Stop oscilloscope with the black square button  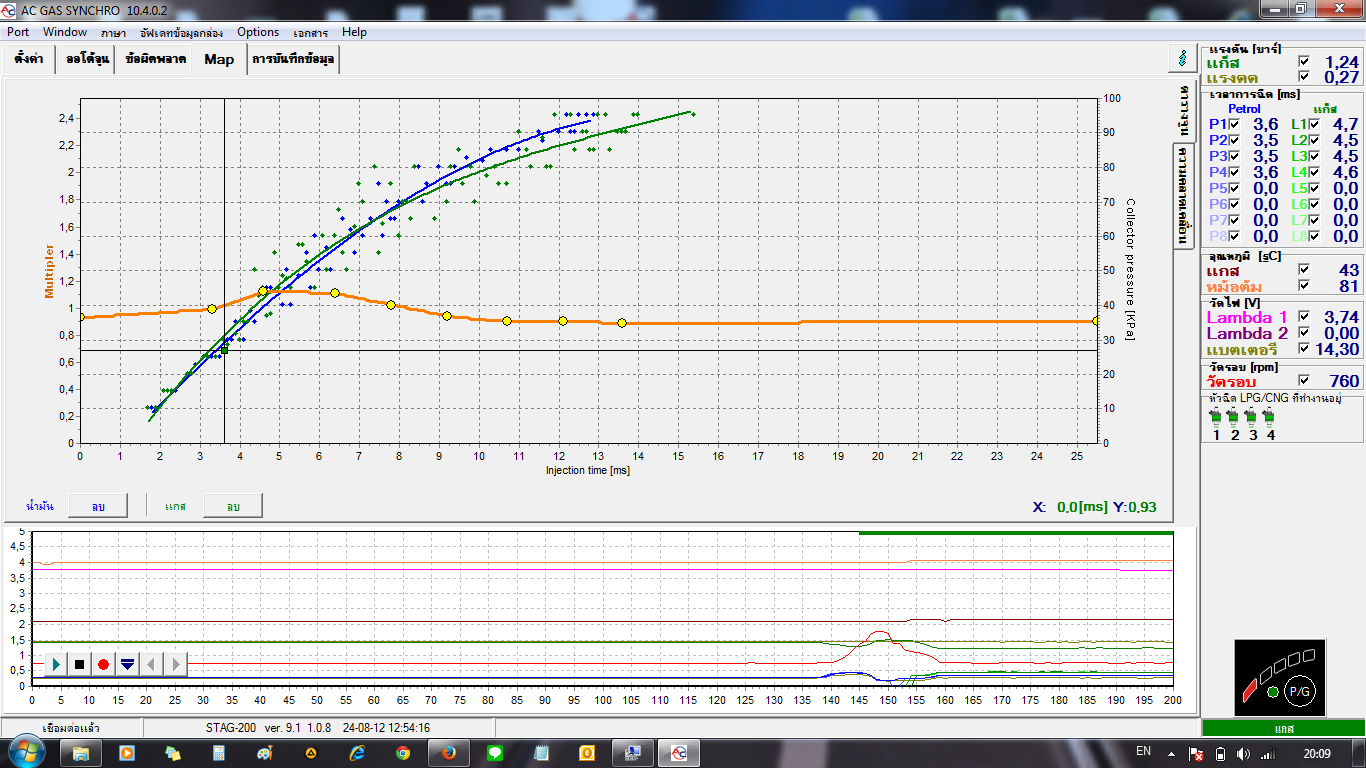pos(80,663)
